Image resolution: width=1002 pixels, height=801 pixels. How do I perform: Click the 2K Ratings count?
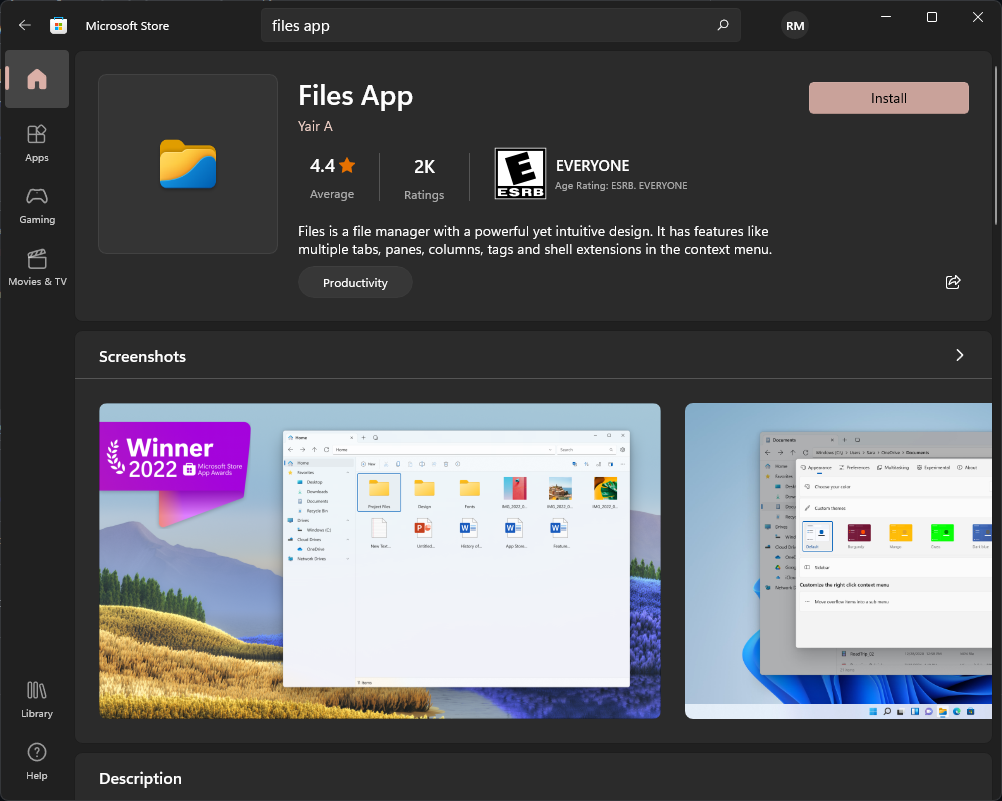pos(424,178)
